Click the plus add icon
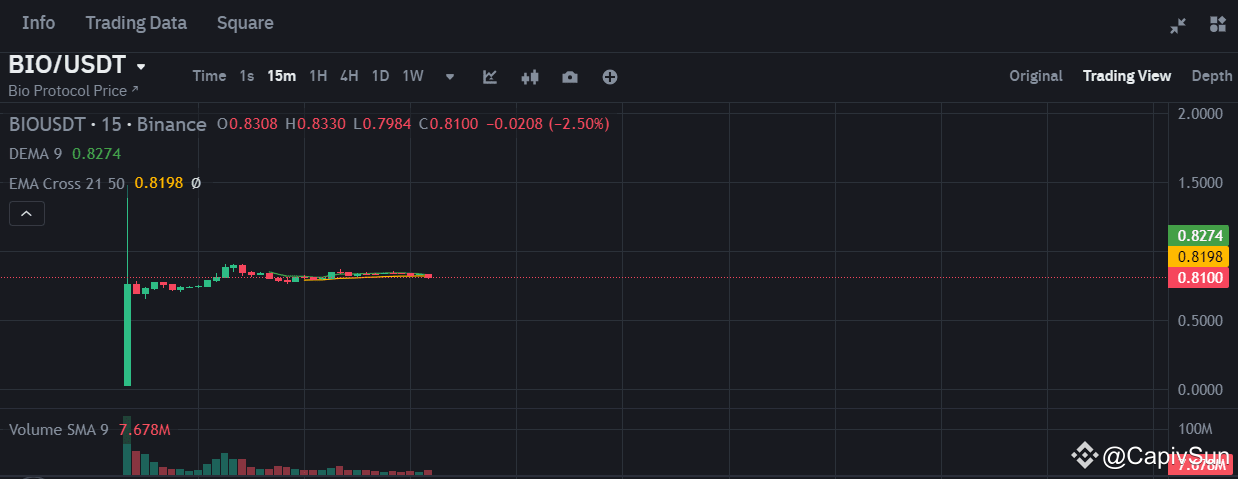The width and height of the screenshot is (1238, 479). coord(609,77)
